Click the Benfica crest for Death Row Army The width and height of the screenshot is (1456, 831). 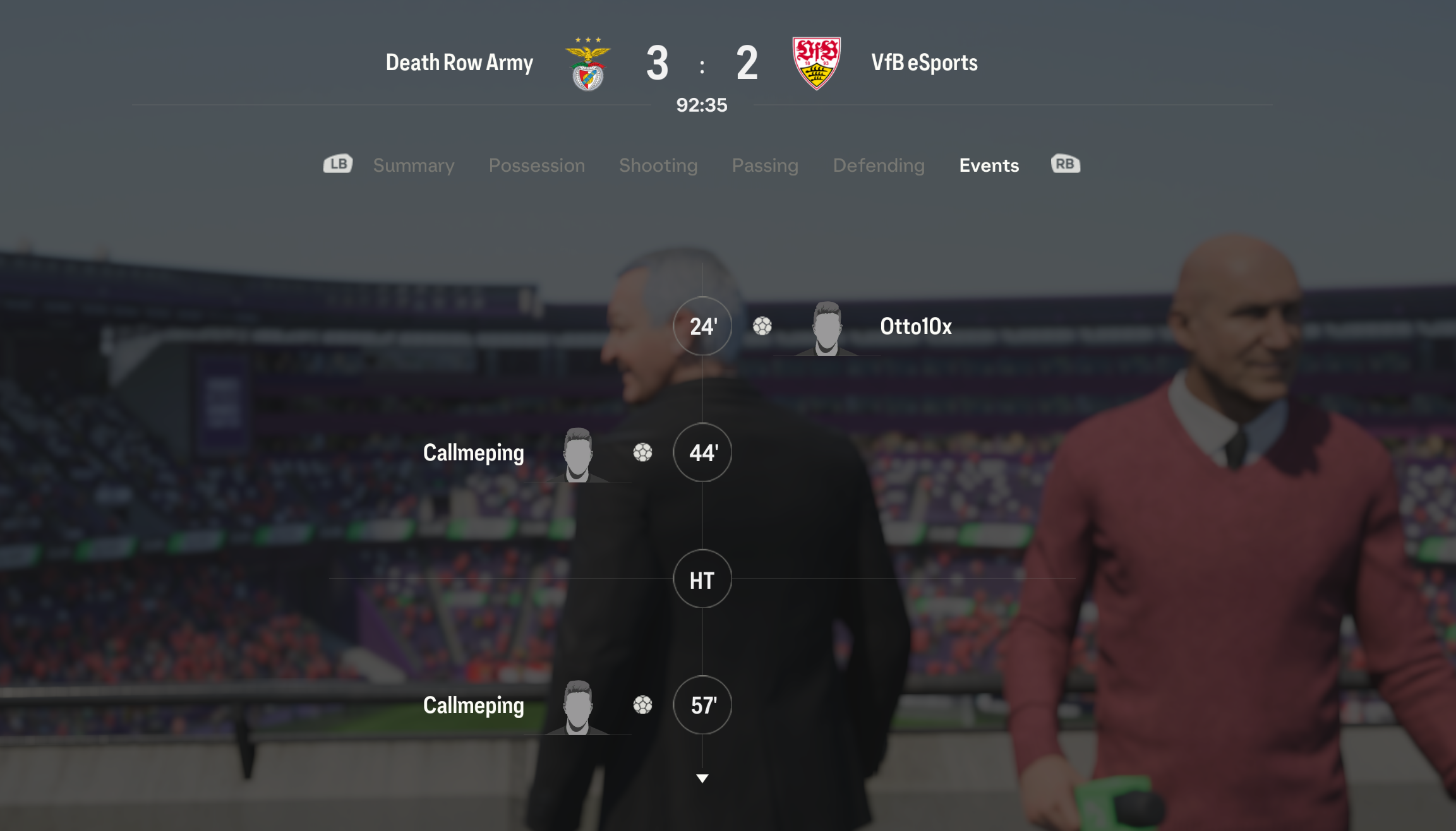point(588,64)
